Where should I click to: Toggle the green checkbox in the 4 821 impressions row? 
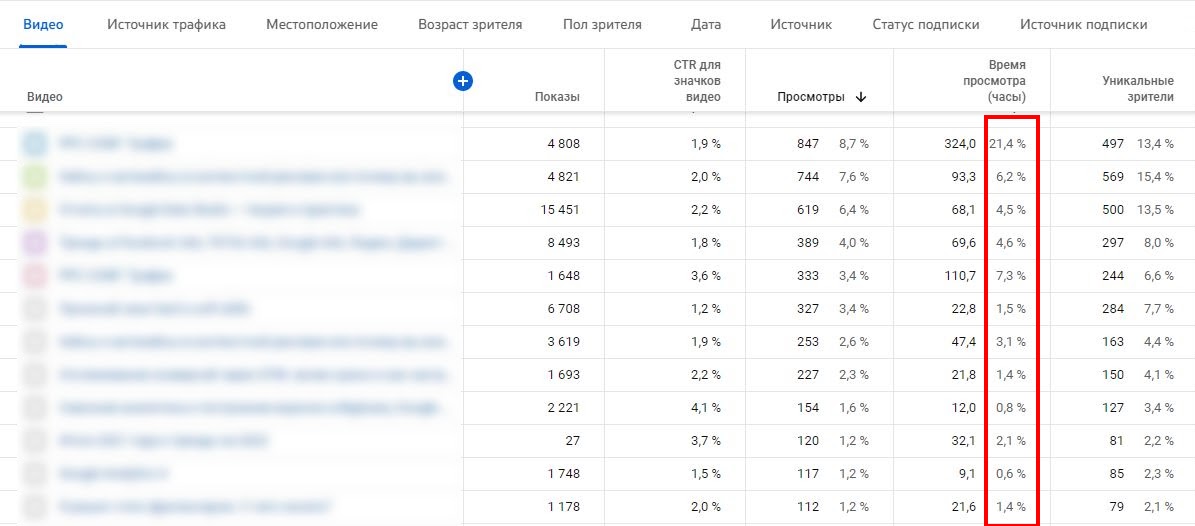pyautogui.click(x=35, y=177)
